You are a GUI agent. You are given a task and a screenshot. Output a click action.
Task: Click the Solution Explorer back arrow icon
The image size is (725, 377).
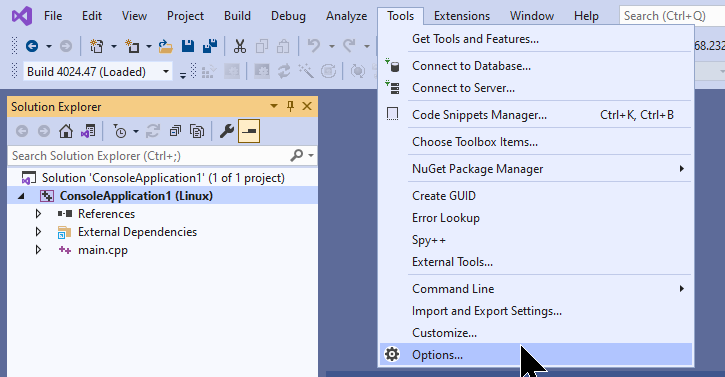(x=22, y=131)
